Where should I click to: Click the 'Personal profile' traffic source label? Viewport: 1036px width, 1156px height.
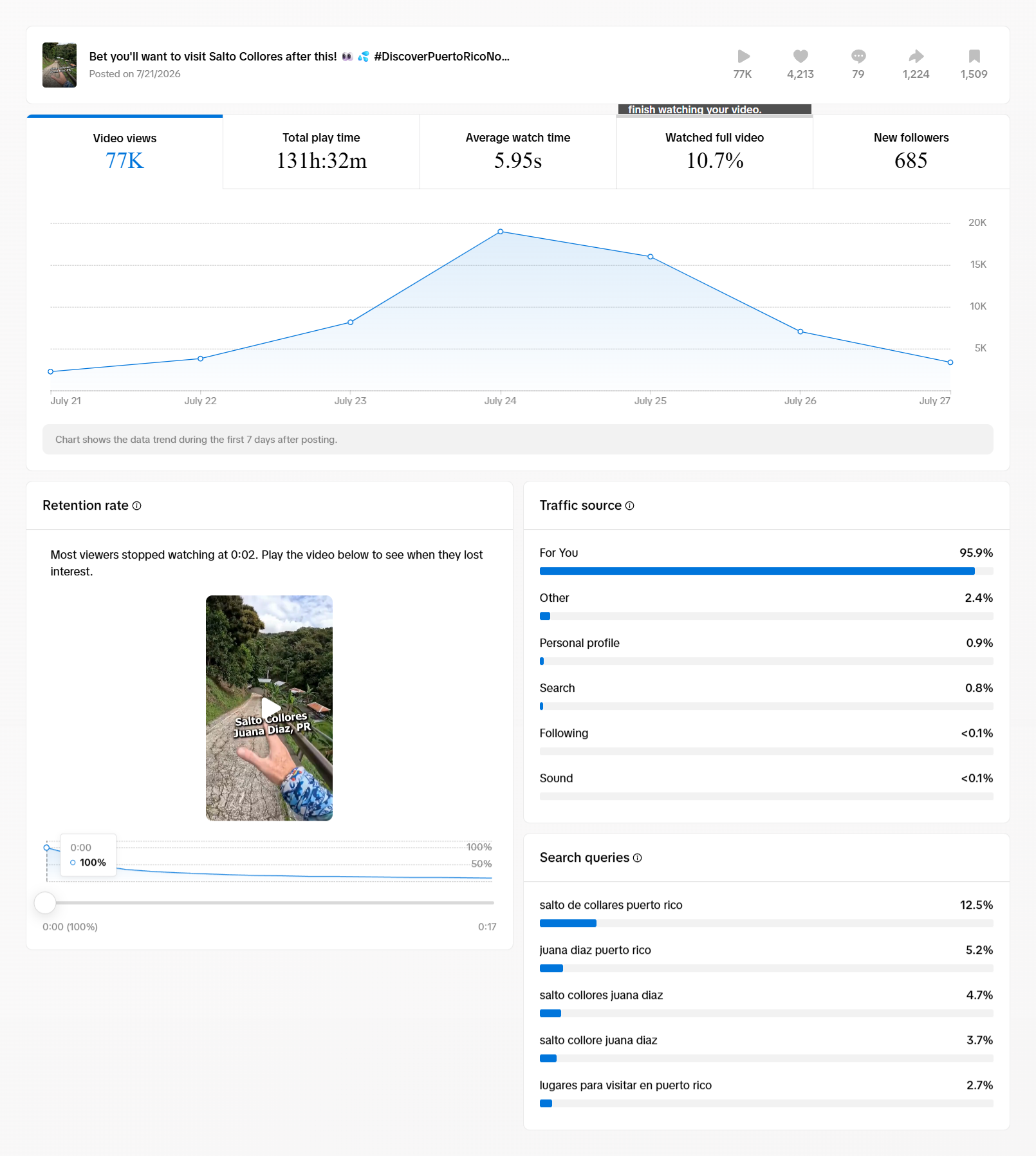[579, 643]
